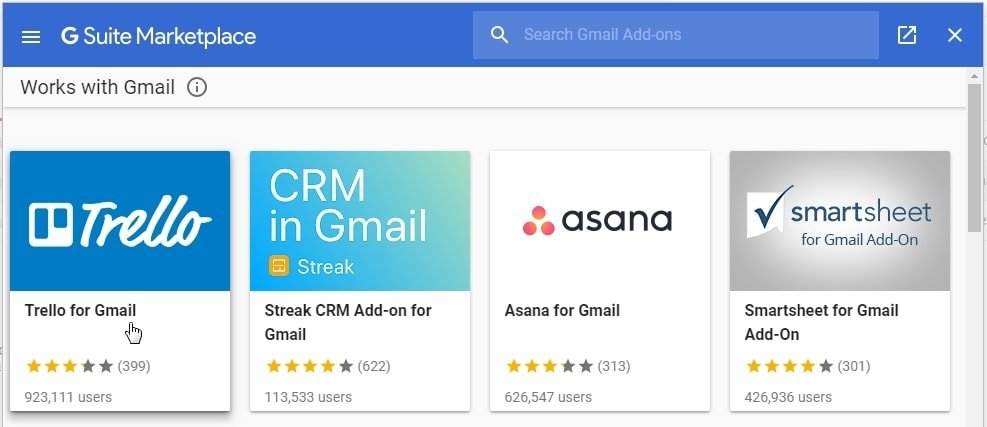
Task: Open Marketplace in new window icon
Action: [907, 35]
